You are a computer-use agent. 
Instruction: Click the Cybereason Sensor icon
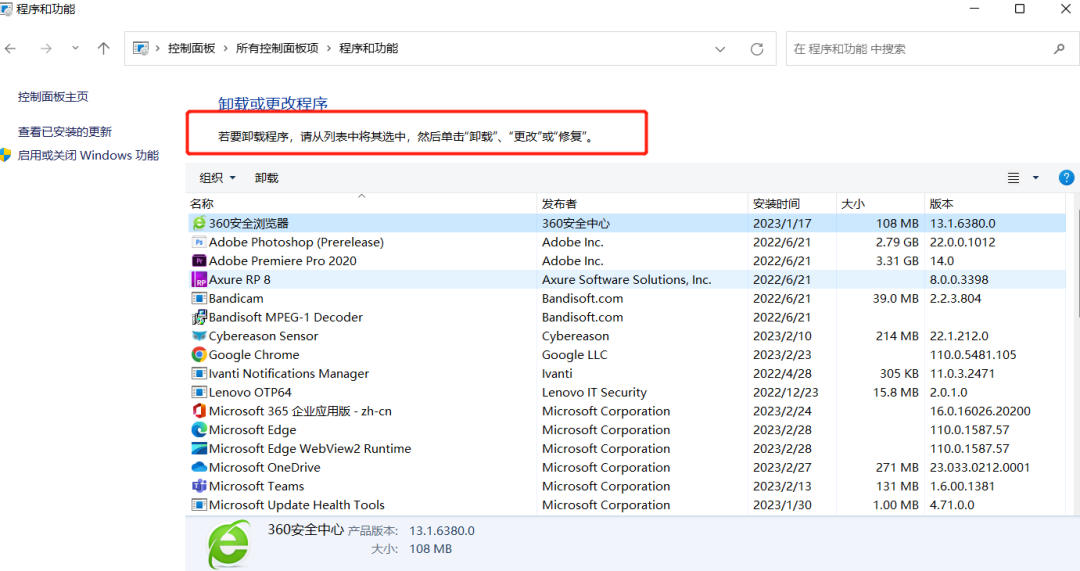click(198, 335)
